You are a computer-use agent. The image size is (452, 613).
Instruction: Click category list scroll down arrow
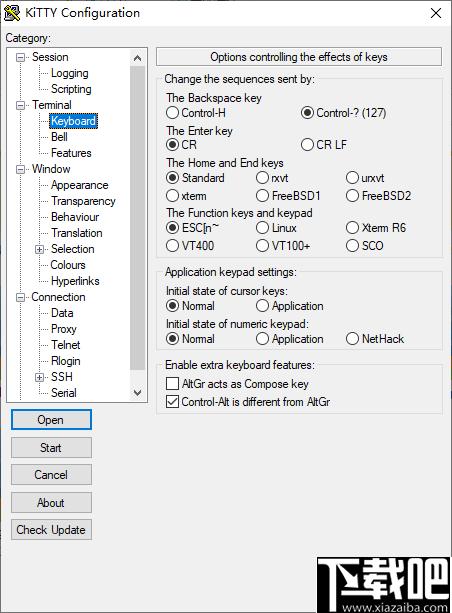[x=138, y=393]
